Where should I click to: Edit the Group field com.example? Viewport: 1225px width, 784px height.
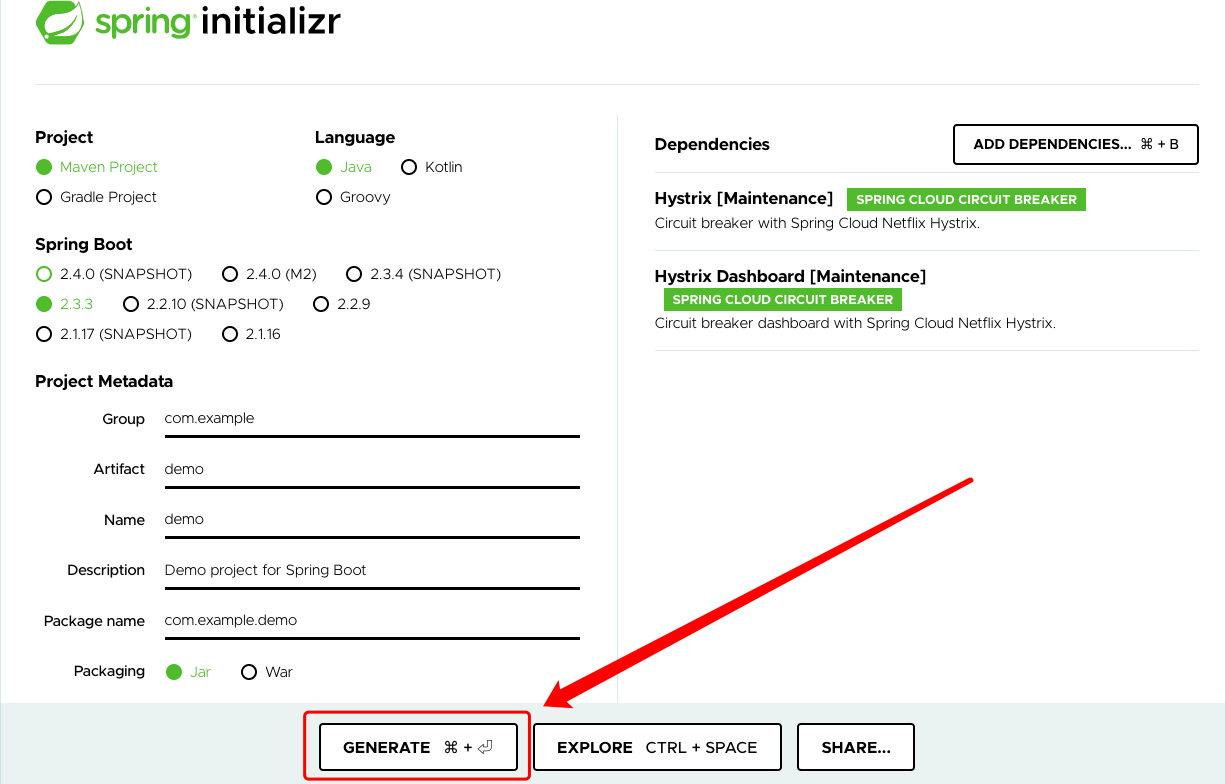click(x=372, y=419)
